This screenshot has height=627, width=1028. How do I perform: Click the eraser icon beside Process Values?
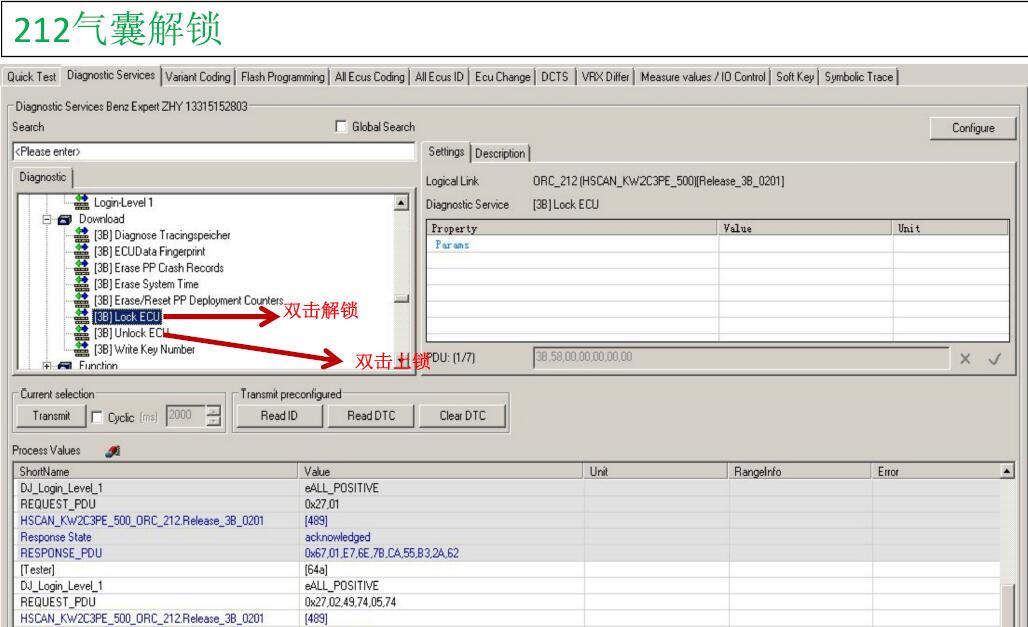pos(108,452)
